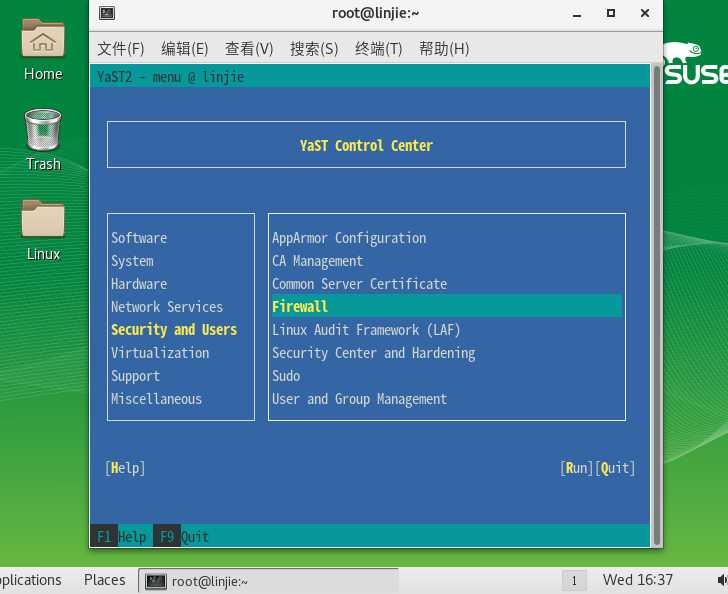Screen dimensions: 728x594
Task: Open the 查看(V) menu
Action: [x=249, y=48]
